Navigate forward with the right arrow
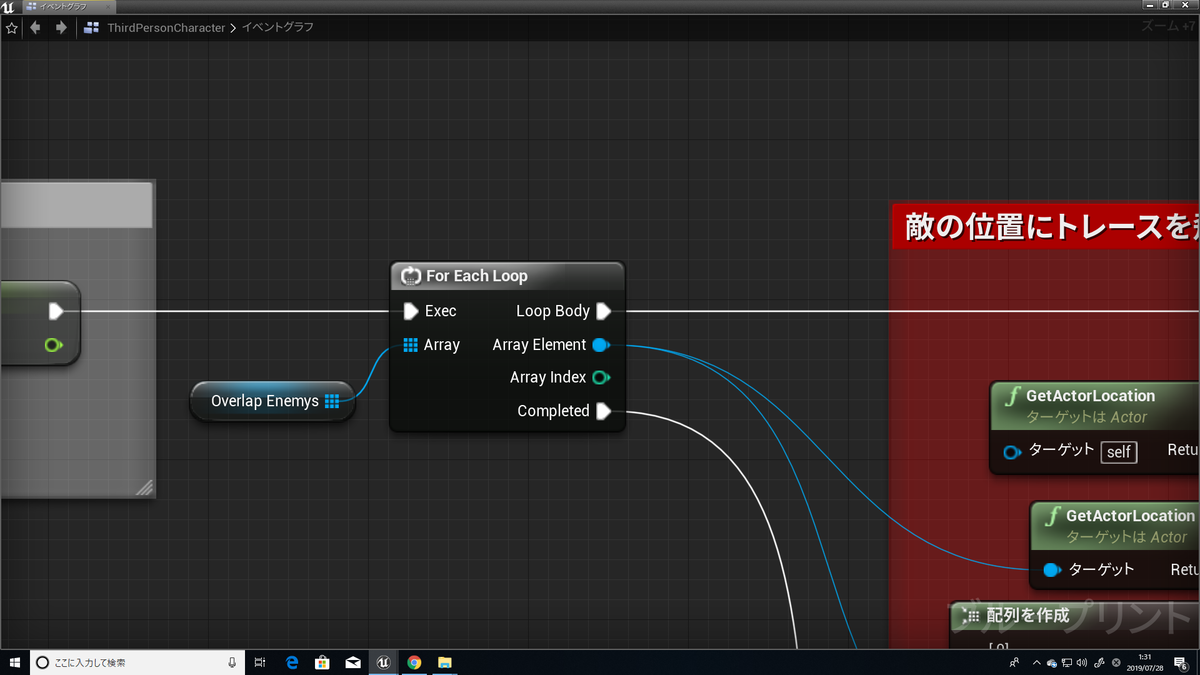Image resolution: width=1200 pixels, height=675 pixels. point(61,28)
